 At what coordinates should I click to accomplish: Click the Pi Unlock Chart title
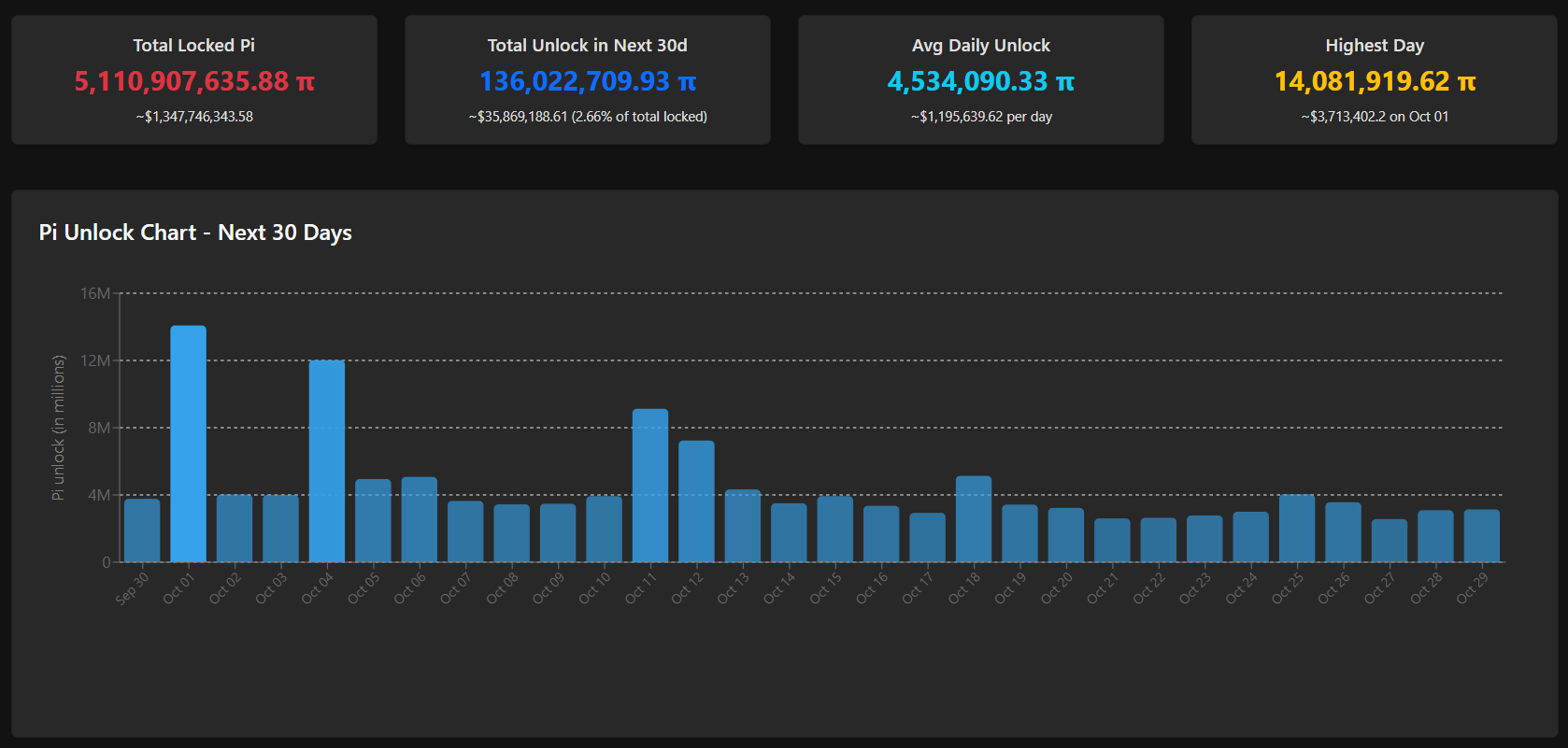(x=195, y=233)
